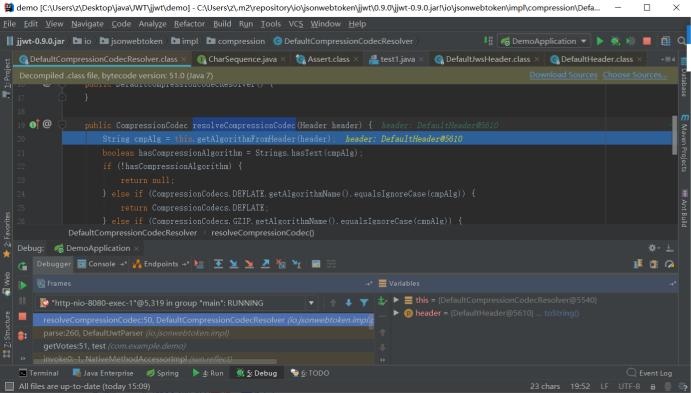Image resolution: width=691 pixels, height=393 pixels.
Task: Click the compression breadcrumb in navigation bar
Action: [x=236, y=41]
